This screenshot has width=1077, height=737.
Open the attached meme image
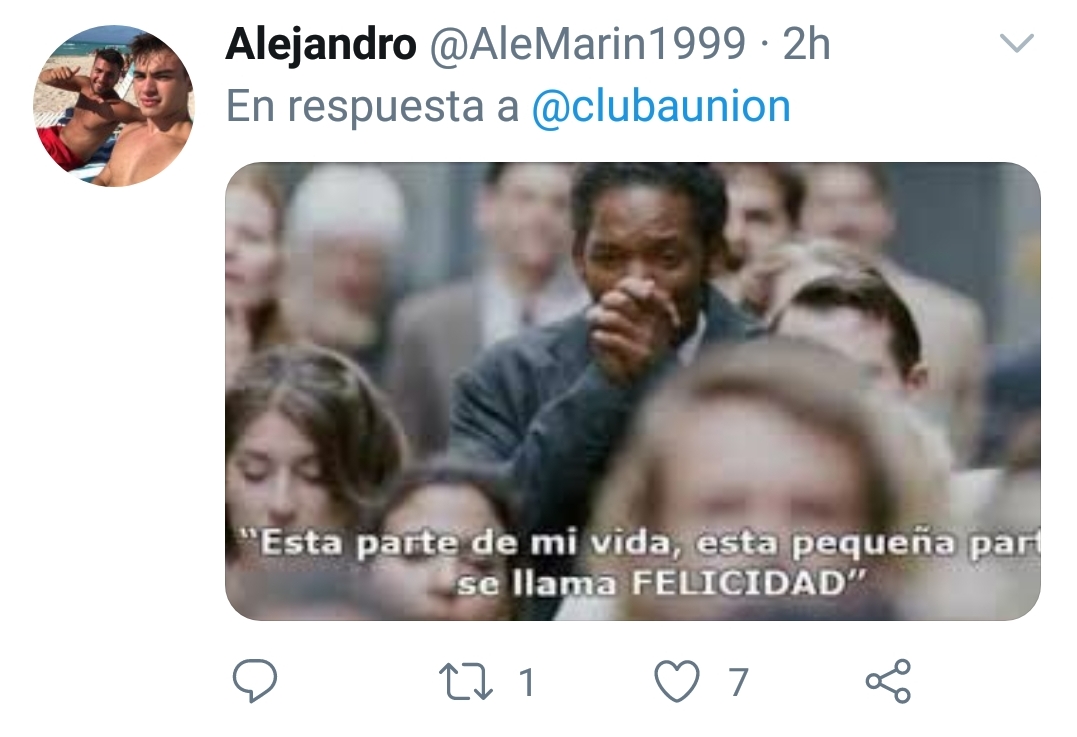point(633,391)
